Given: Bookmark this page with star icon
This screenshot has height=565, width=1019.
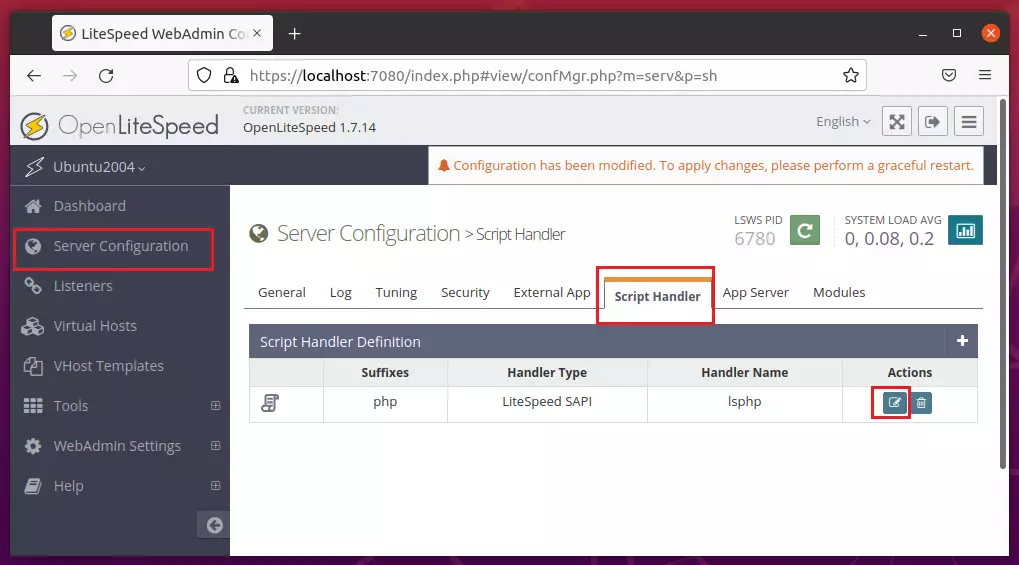Looking at the screenshot, I should click(850, 75).
